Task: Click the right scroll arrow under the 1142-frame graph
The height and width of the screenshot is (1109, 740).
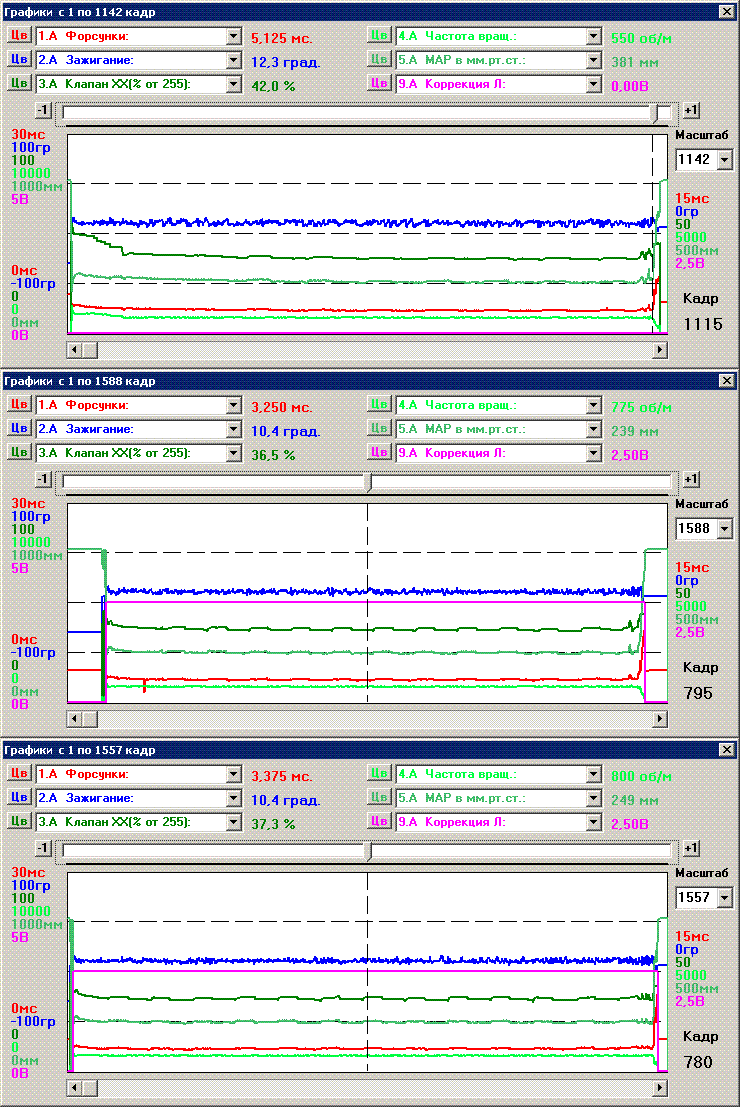Action: pos(659,349)
